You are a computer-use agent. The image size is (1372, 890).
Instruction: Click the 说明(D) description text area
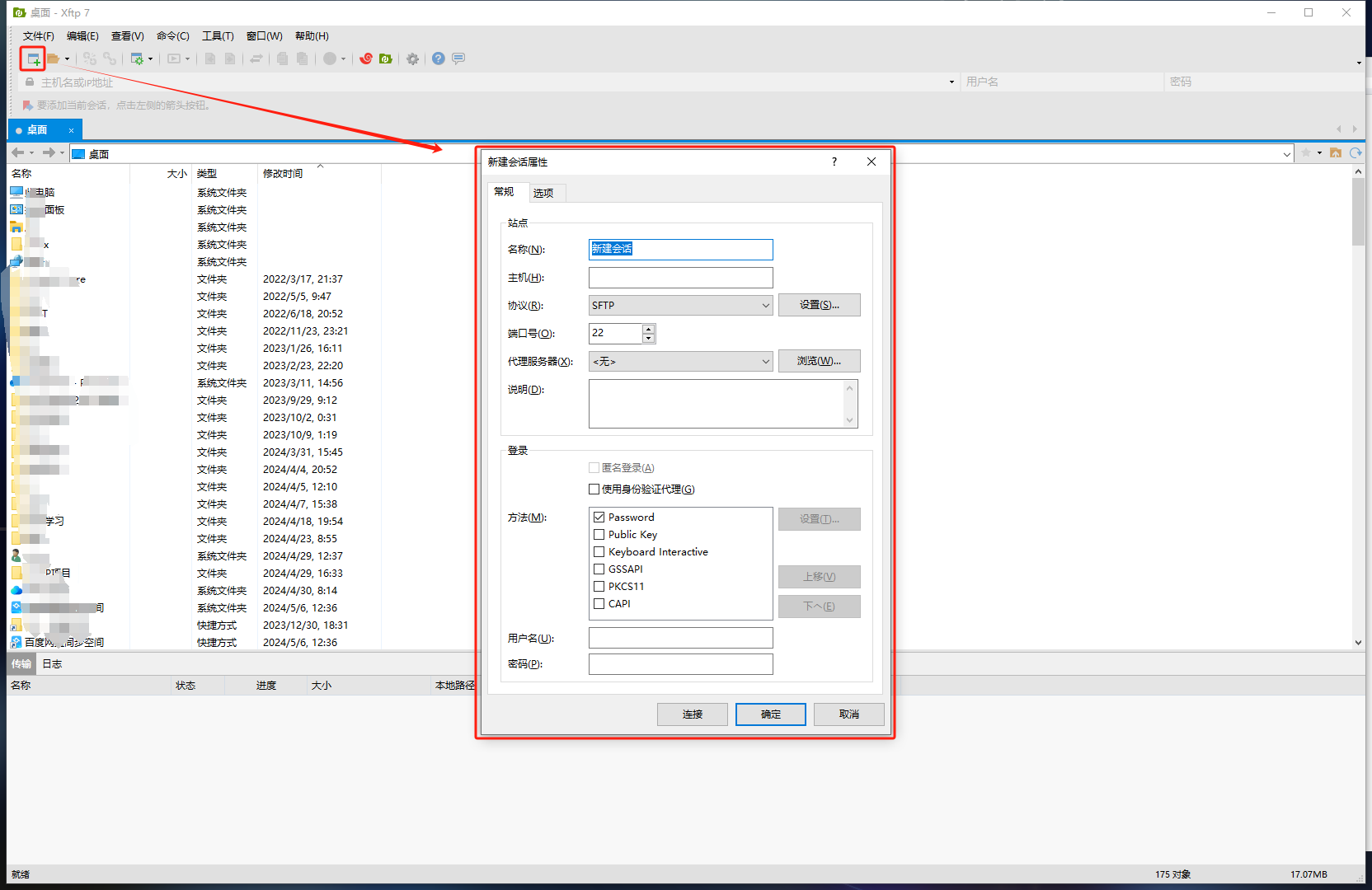(x=723, y=404)
